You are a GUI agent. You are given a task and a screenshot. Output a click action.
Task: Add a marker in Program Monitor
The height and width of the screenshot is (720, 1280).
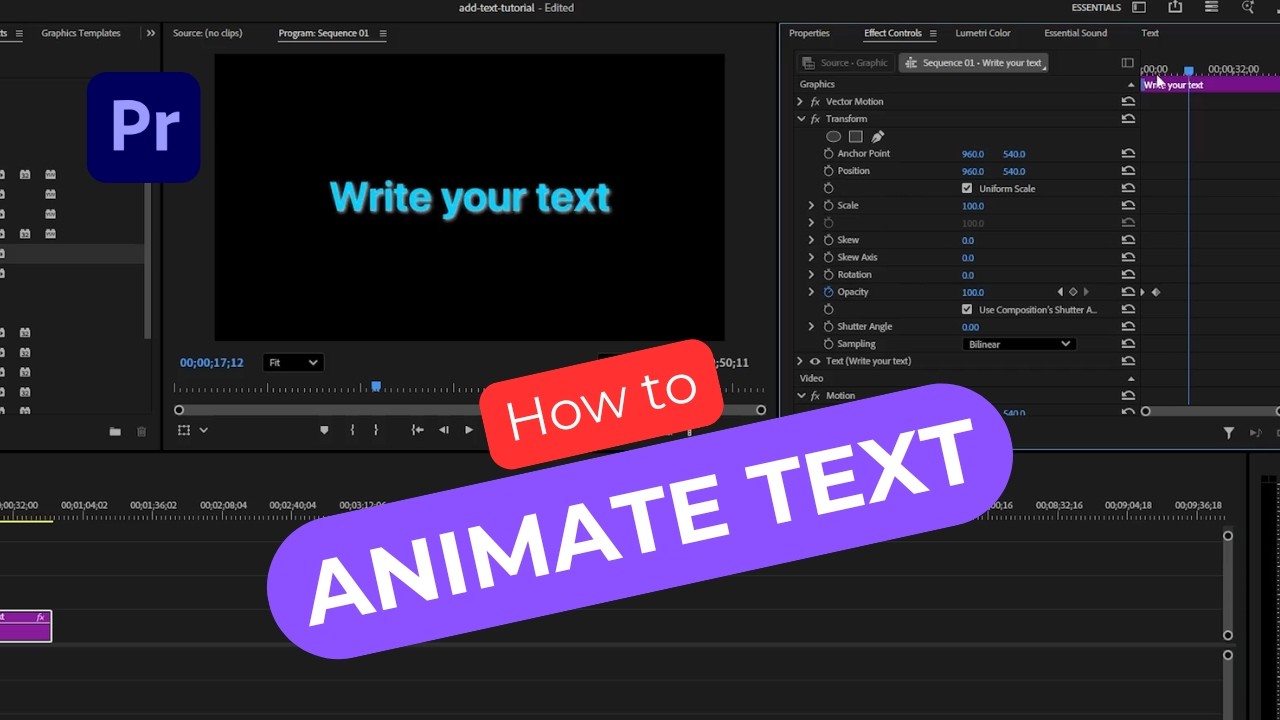coord(324,430)
